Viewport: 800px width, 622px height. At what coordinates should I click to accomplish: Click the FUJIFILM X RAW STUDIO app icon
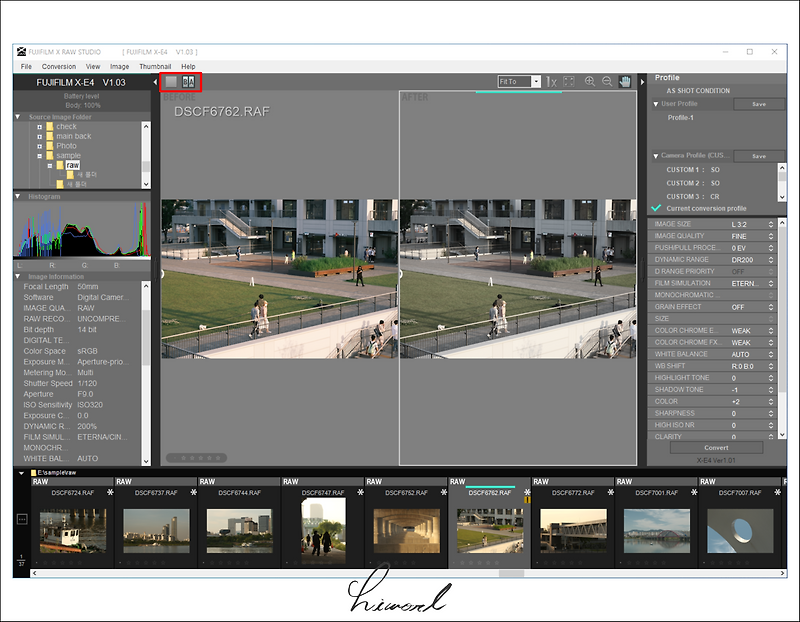(21, 52)
